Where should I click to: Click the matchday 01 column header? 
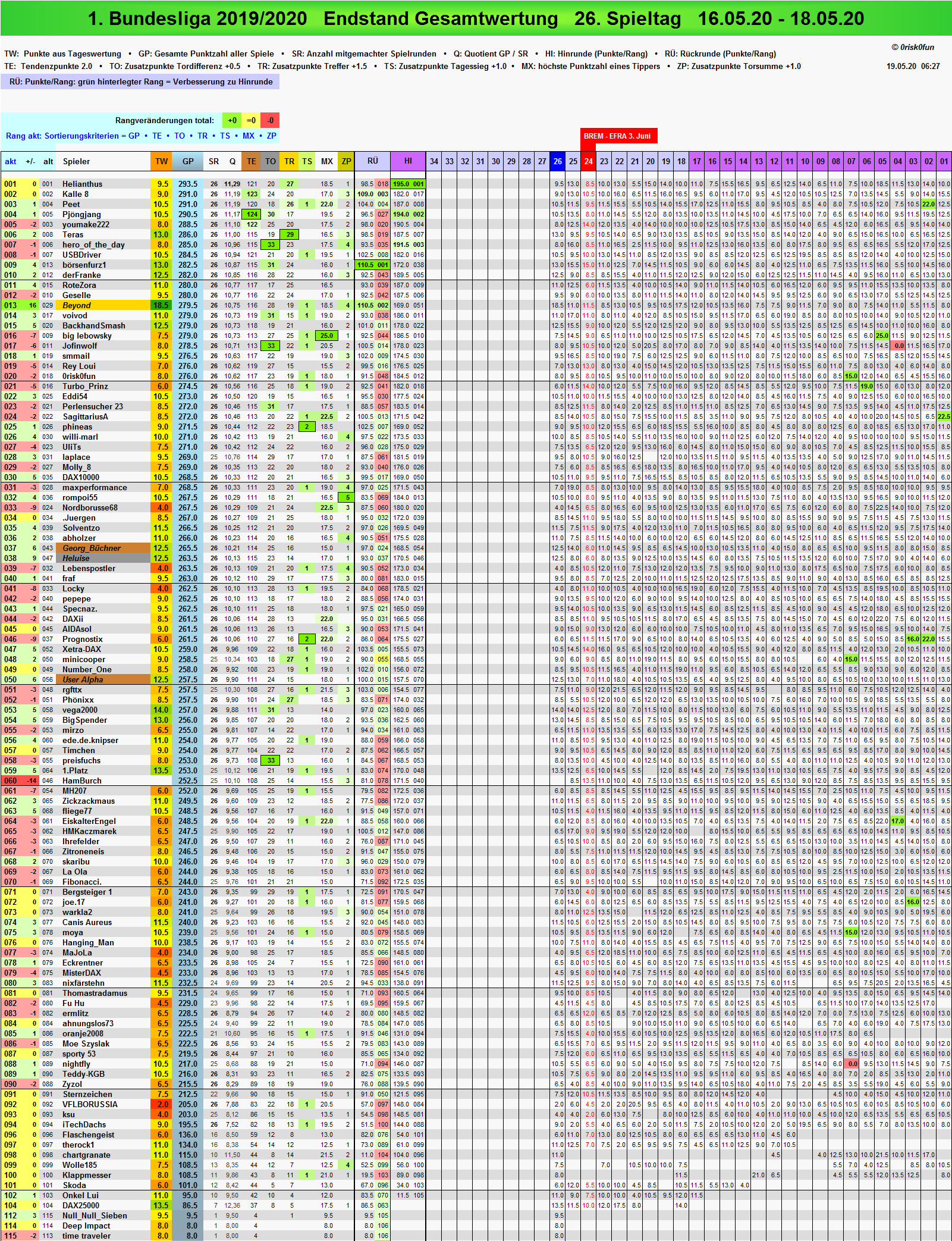944,161
